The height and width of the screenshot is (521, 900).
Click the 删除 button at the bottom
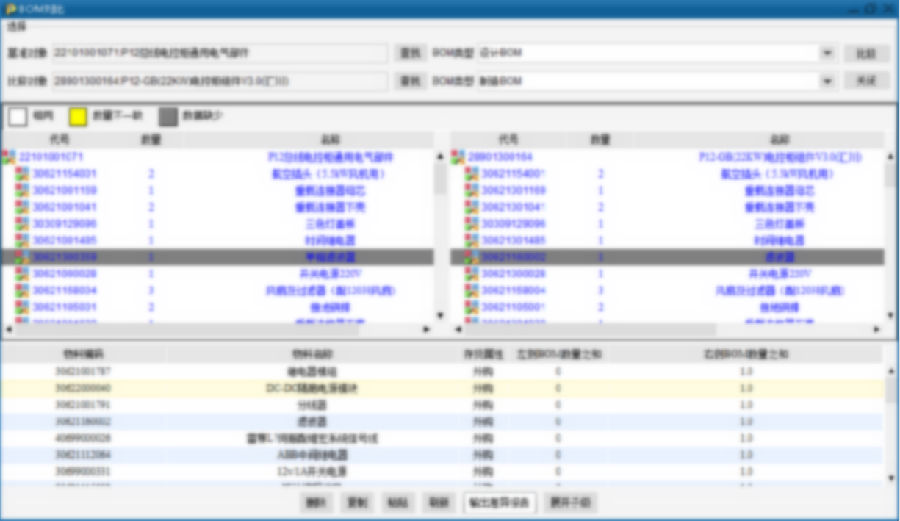click(316, 503)
